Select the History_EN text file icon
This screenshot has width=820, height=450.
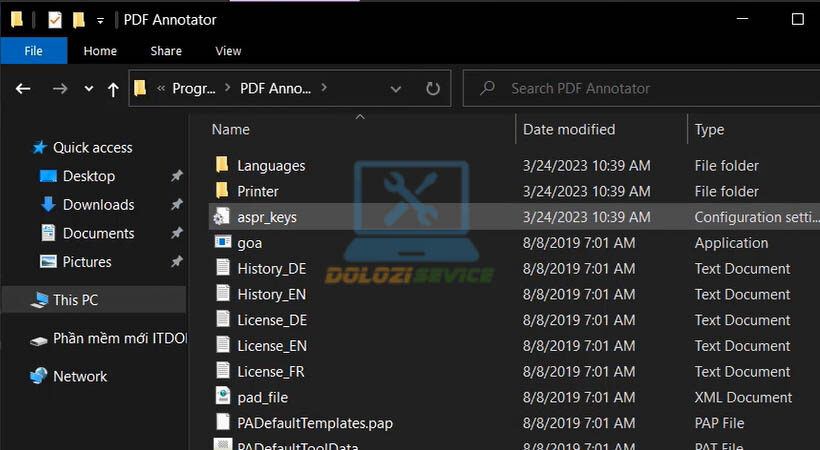click(x=223, y=293)
